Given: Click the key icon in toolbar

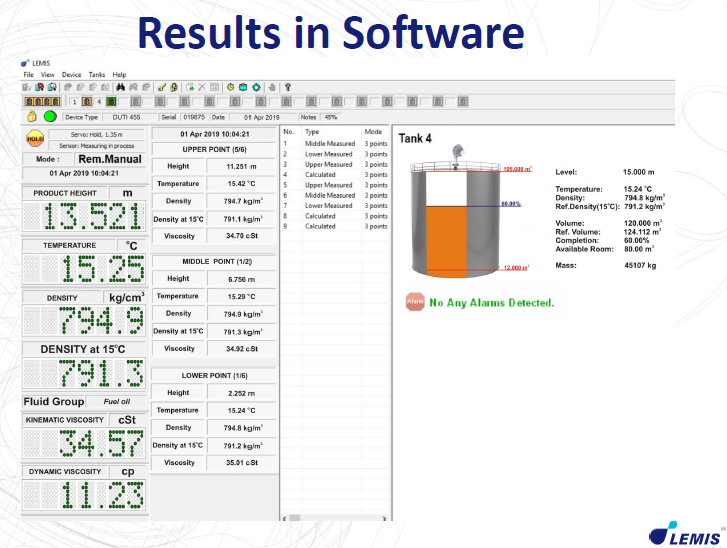Looking at the screenshot, I should click(x=161, y=87).
